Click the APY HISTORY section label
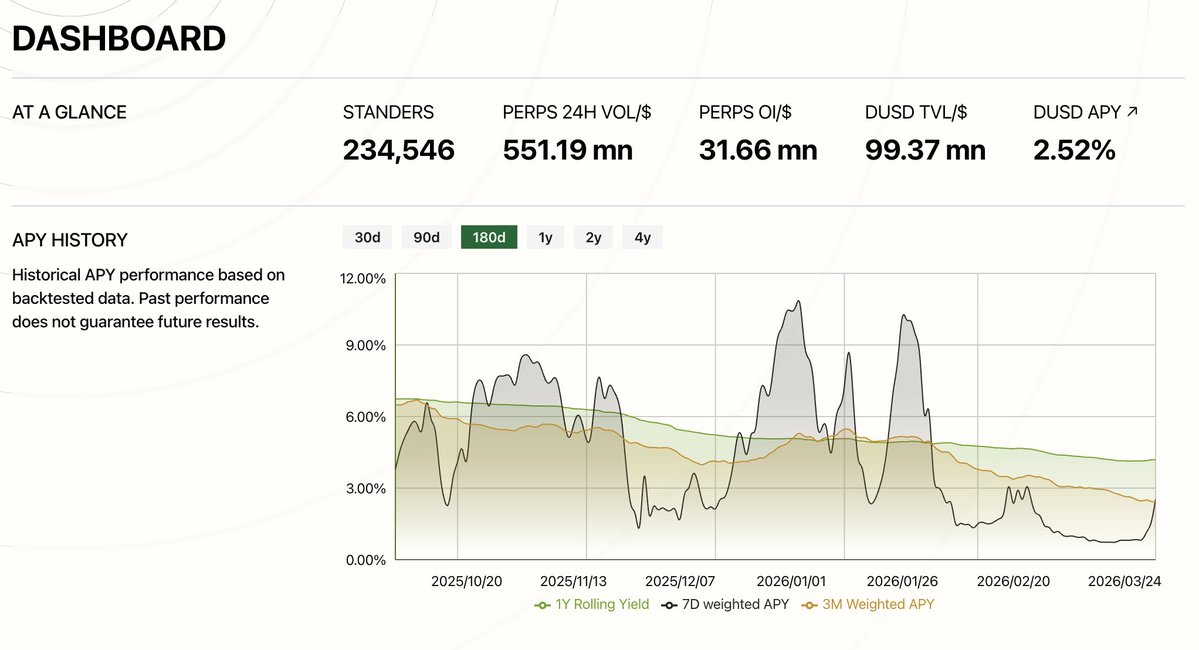The image size is (1199, 650). pyautogui.click(x=70, y=240)
